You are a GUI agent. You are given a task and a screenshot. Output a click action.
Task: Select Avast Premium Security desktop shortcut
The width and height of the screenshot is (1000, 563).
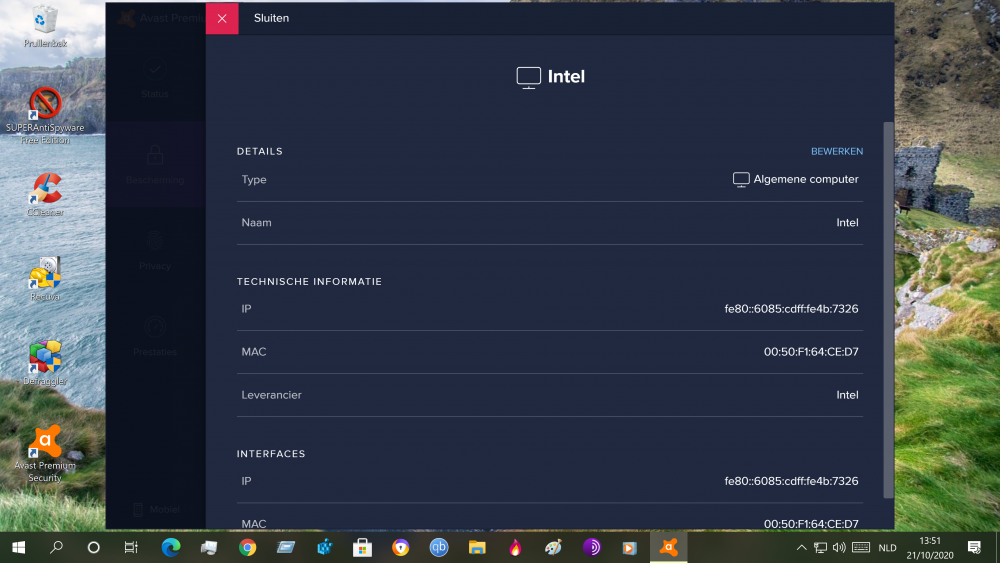[45, 453]
